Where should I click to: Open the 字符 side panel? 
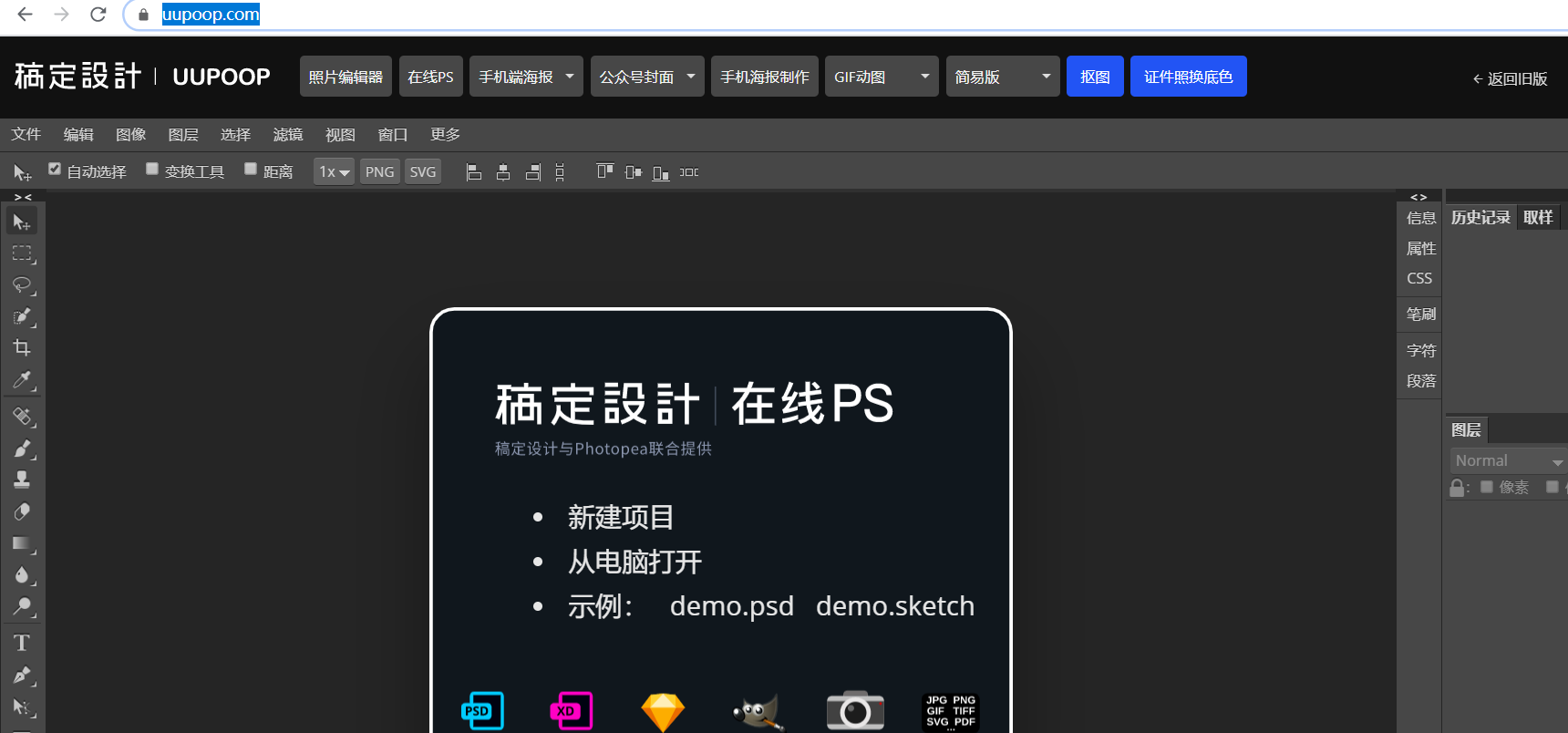pos(1420,350)
